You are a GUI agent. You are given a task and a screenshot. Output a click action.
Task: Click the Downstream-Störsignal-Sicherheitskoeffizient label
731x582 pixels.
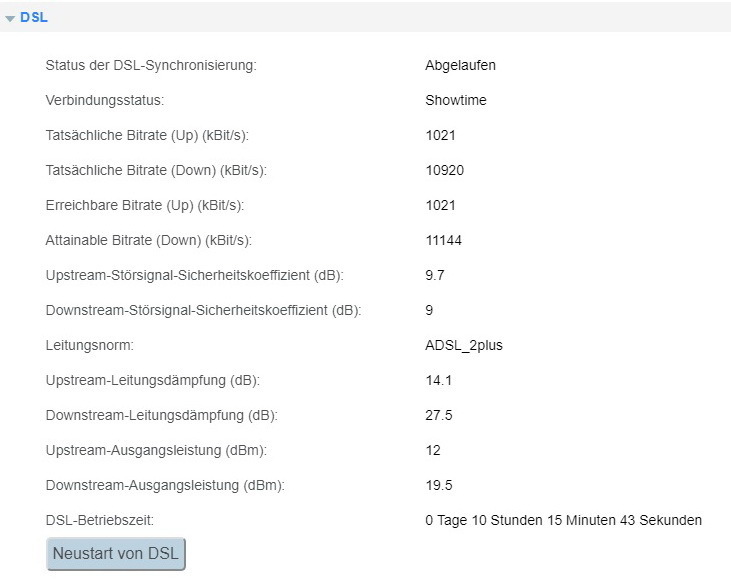[x=203, y=311]
